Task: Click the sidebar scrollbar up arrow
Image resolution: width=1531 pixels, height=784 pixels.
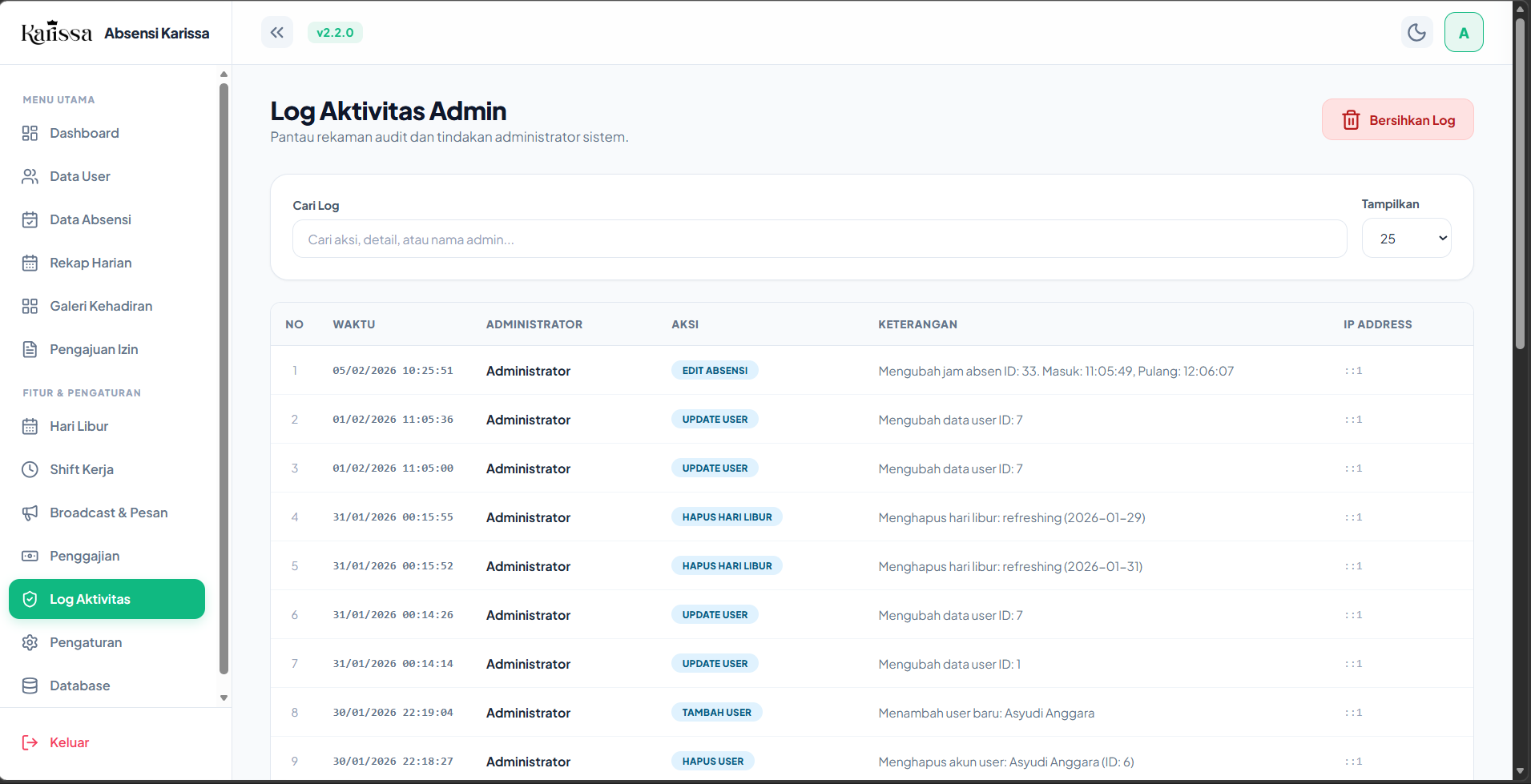Action: 224,74
